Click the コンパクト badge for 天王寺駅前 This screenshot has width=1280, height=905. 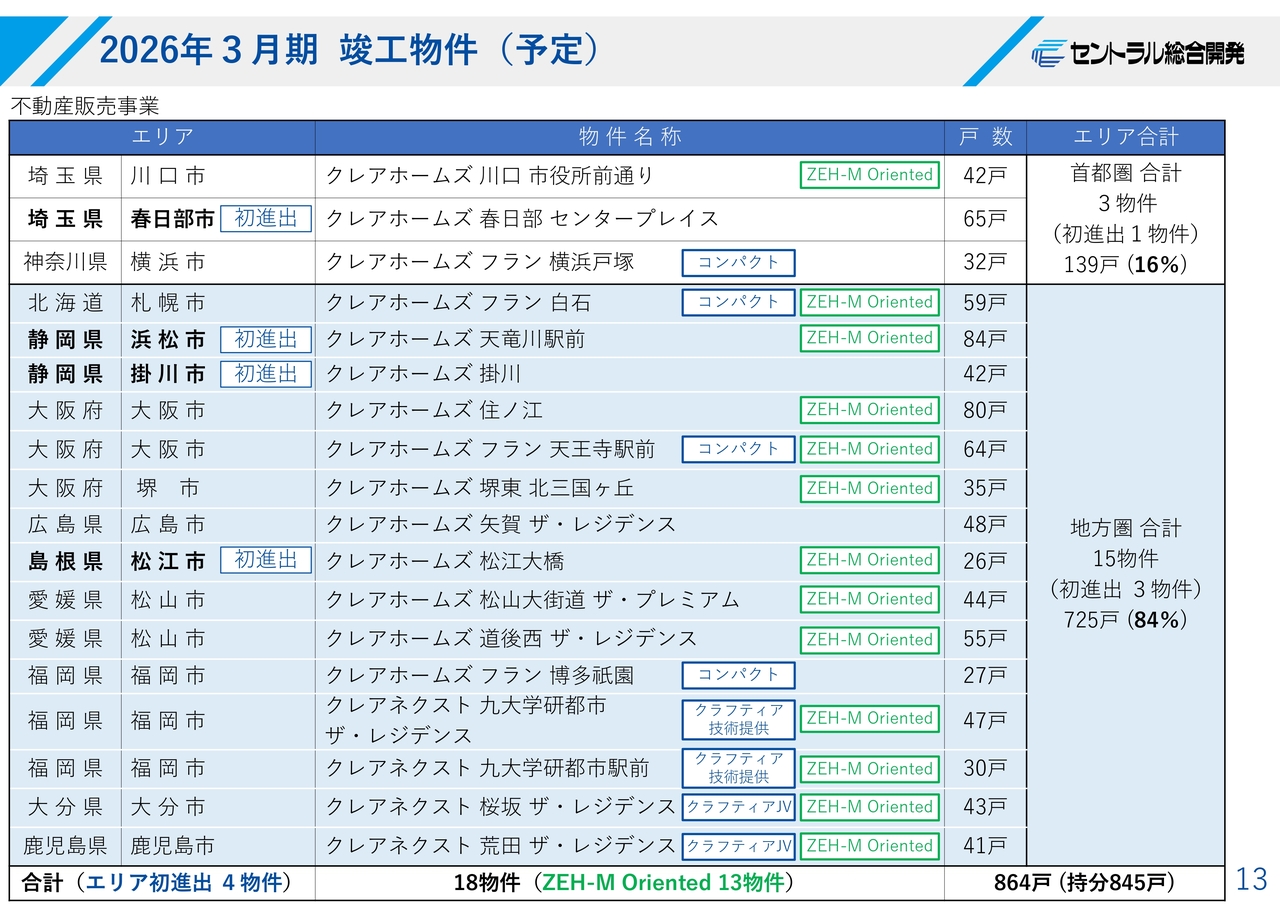click(738, 450)
